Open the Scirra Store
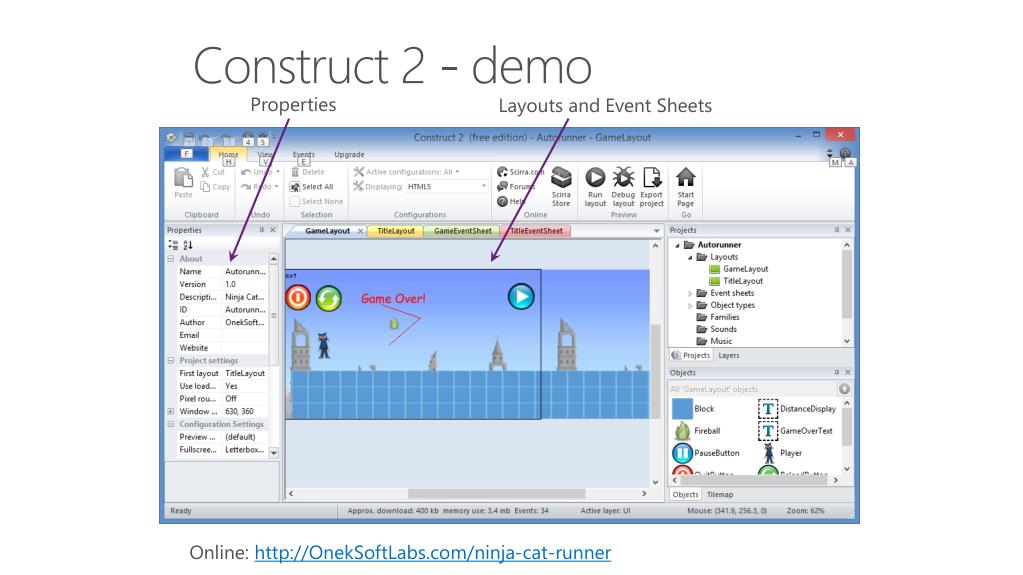 [x=561, y=187]
